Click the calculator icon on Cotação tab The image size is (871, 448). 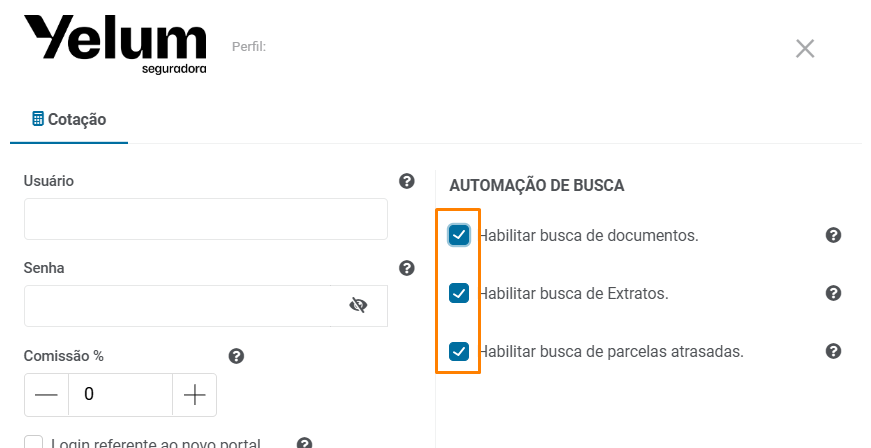(x=38, y=119)
